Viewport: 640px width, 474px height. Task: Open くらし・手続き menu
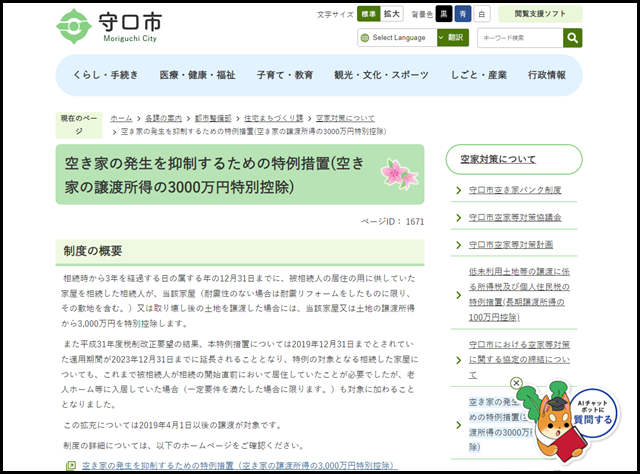pos(105,75)
